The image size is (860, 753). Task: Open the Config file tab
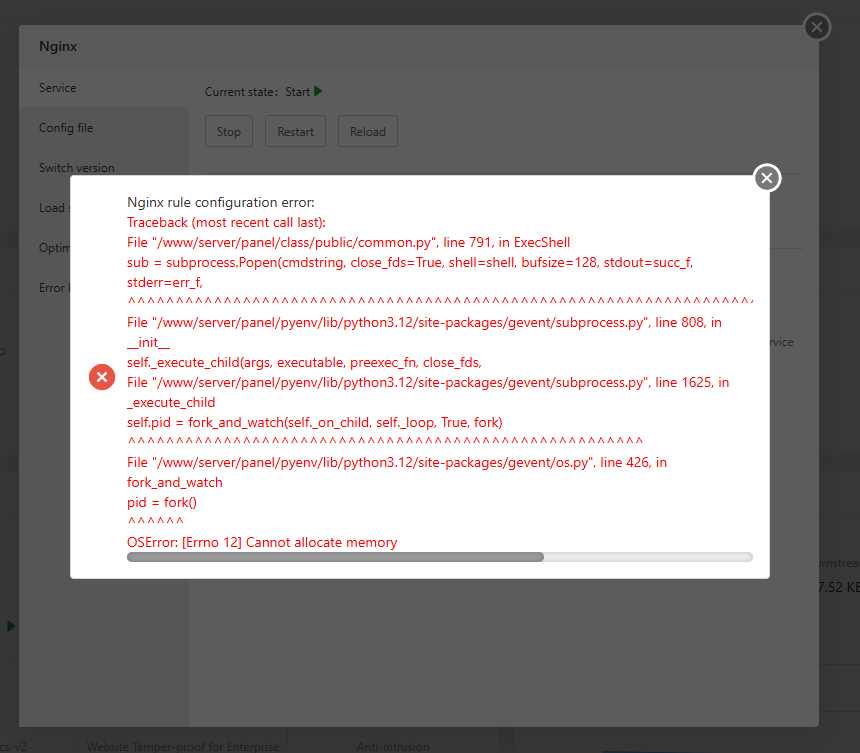tap(104, 128)
